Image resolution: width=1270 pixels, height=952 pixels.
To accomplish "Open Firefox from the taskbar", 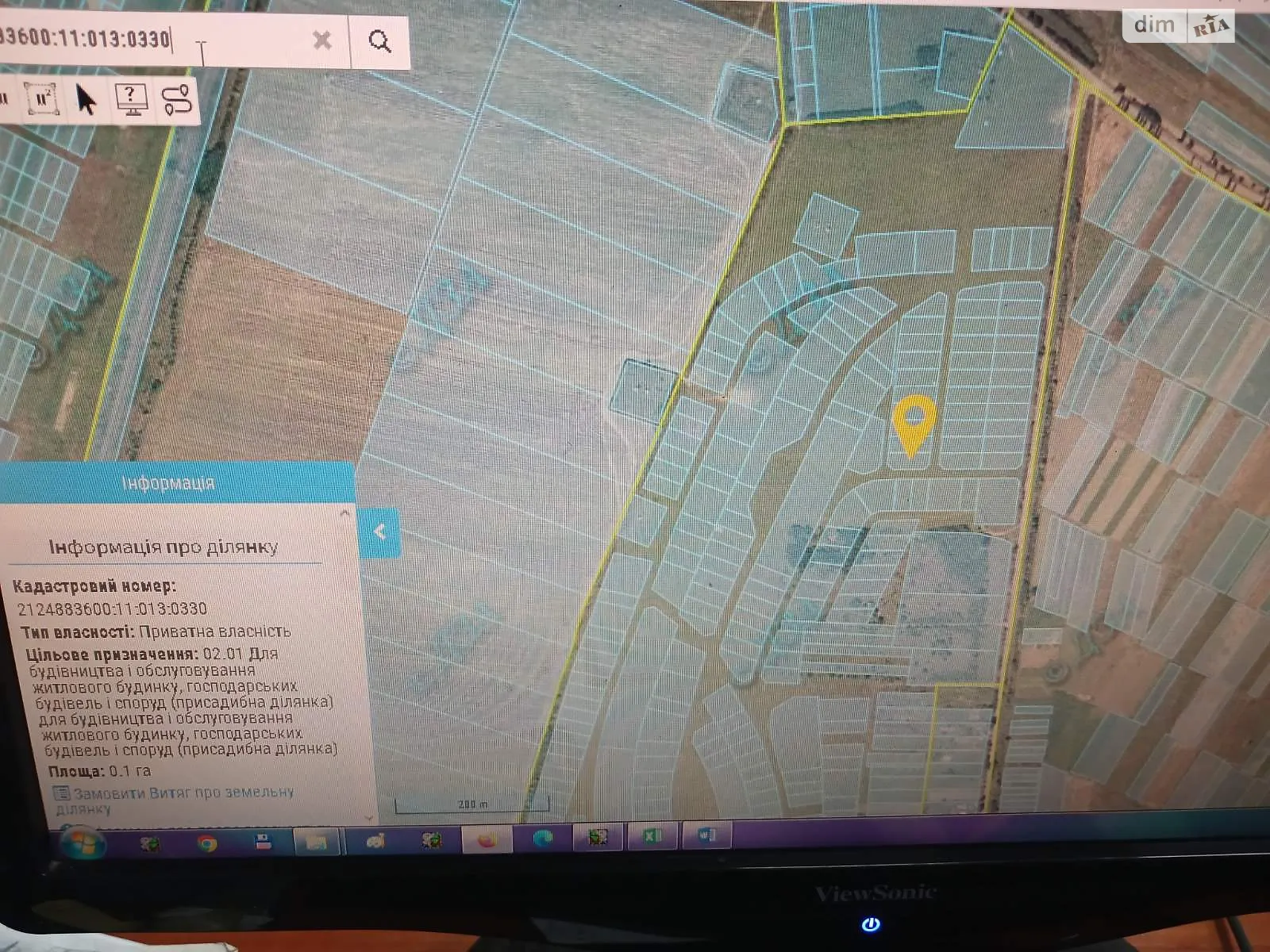I will click(x=487, y=840).
